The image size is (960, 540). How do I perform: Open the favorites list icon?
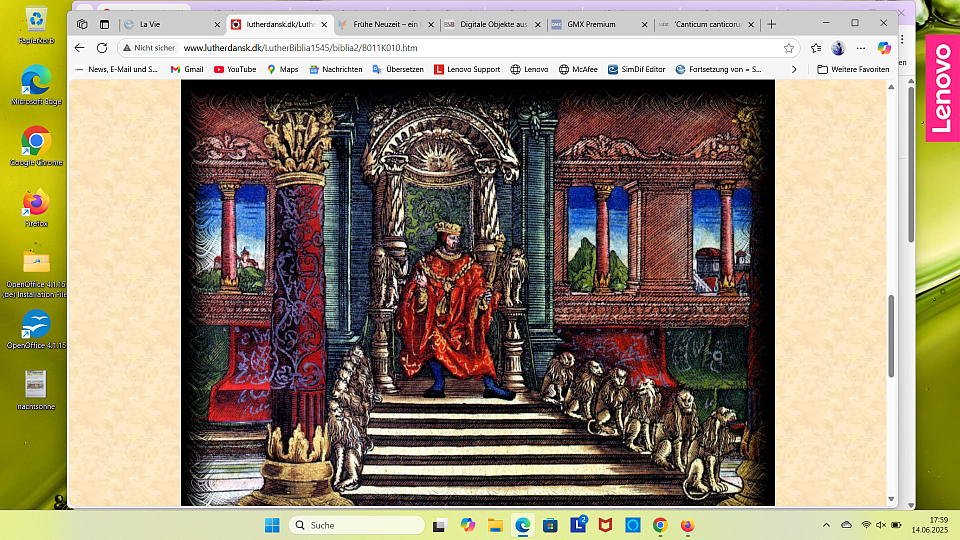click(x=816, y=48)
